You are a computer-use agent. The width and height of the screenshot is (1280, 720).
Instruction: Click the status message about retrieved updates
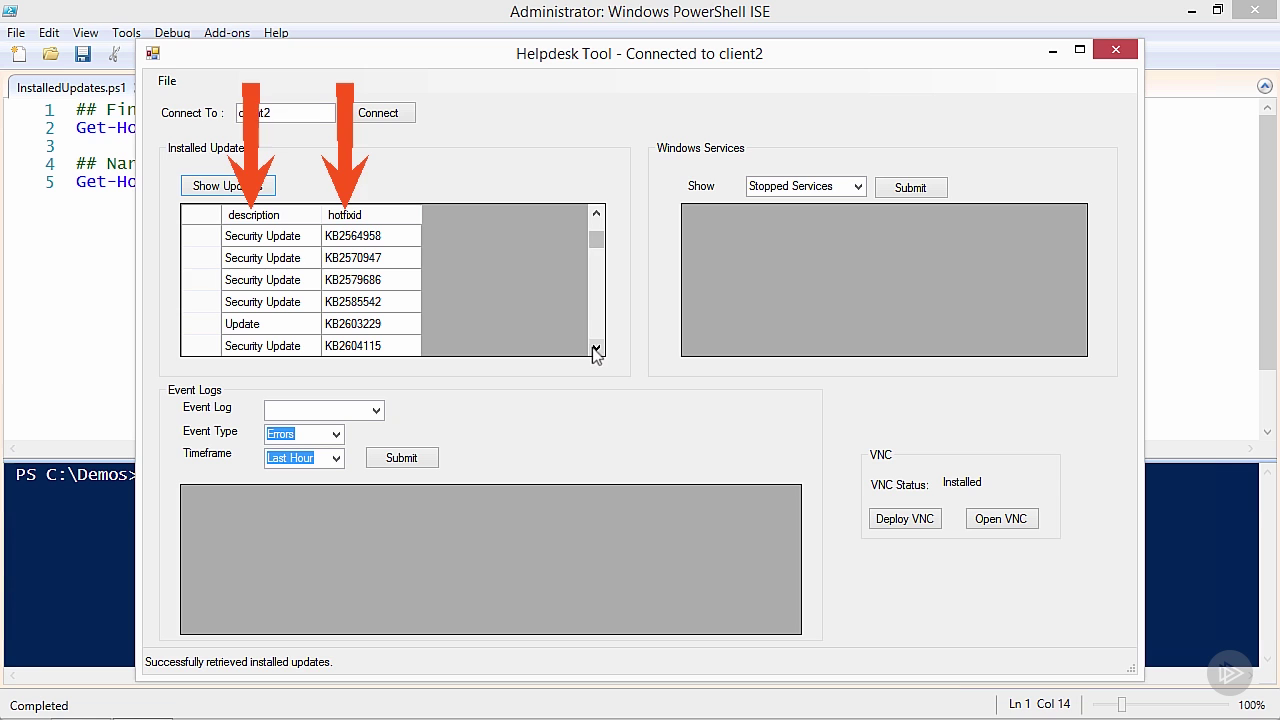click(238, 662)
